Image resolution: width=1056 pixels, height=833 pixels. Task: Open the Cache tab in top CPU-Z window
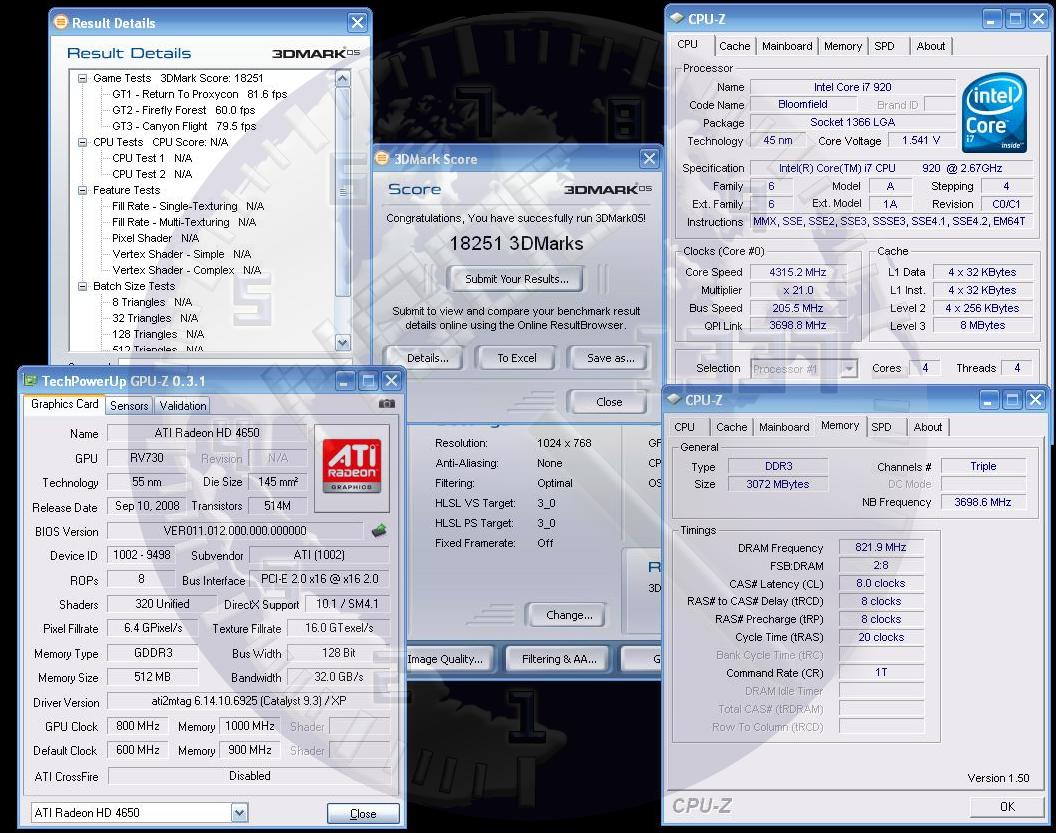734,46
